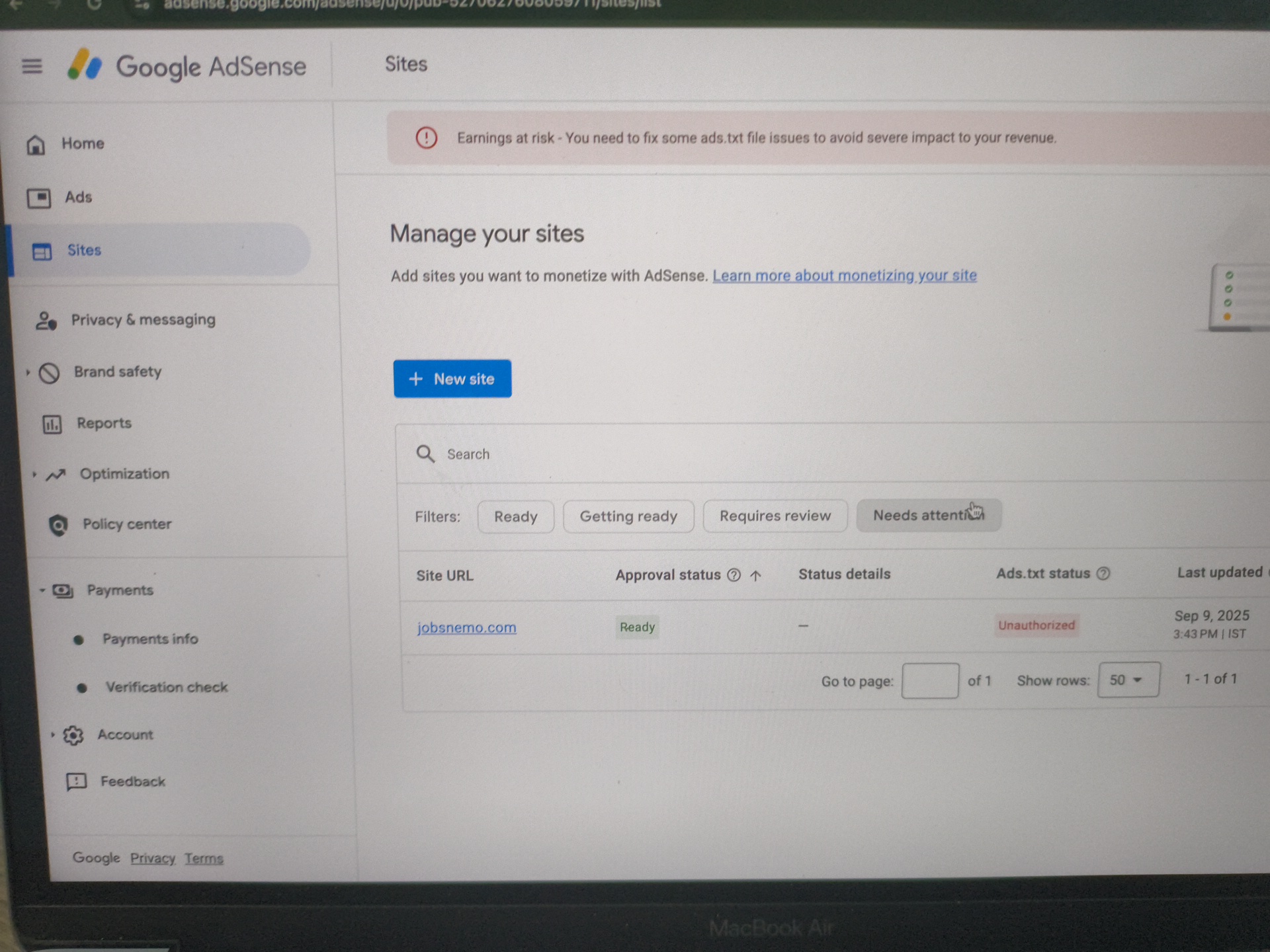Click the Privacy footer link
This screenshot has width=1270, height=952.
pyautogui.click(x=152, y=858)
